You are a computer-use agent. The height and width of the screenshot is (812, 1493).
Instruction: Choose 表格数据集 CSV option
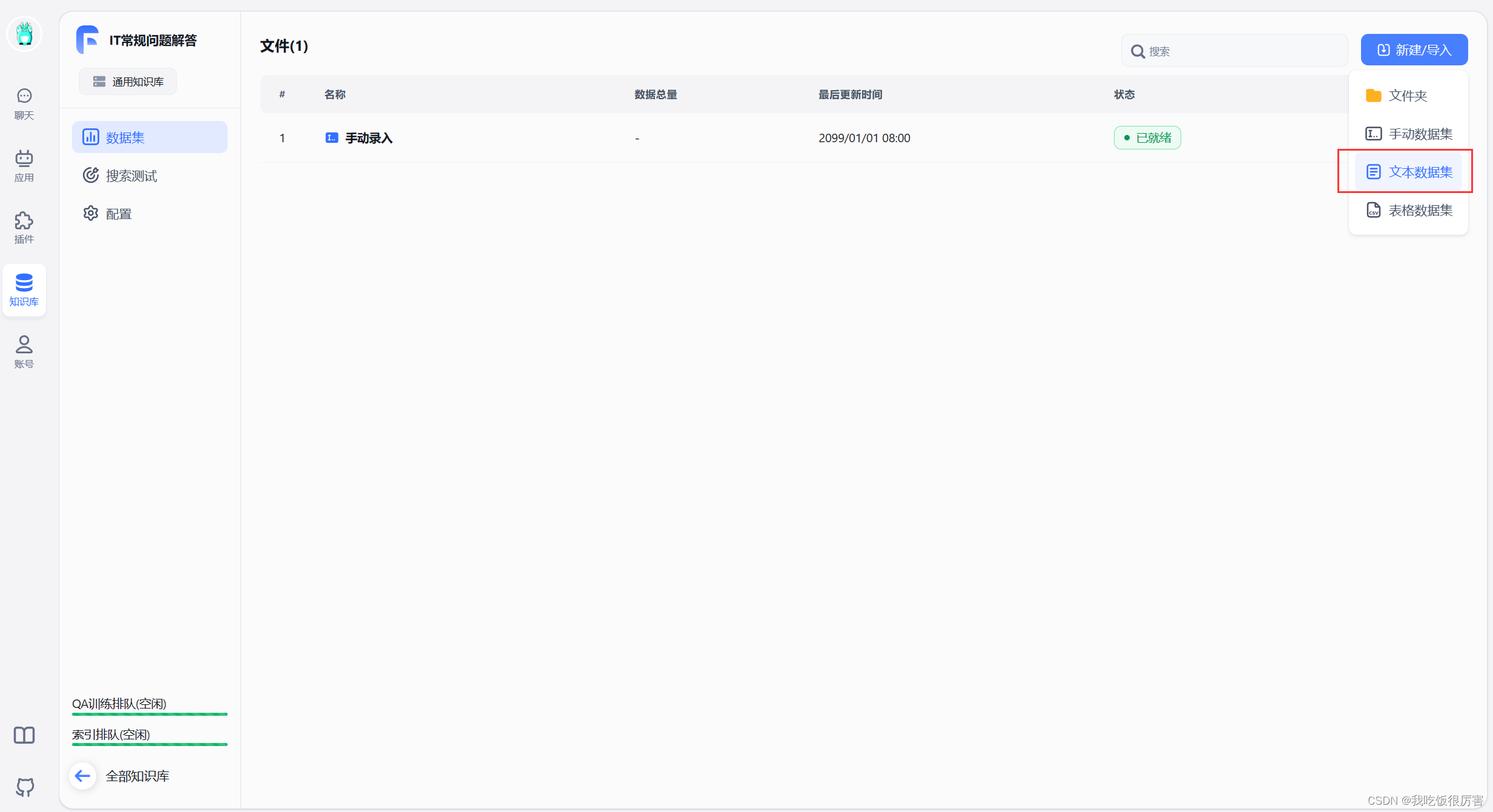[x=1408, y=210]
